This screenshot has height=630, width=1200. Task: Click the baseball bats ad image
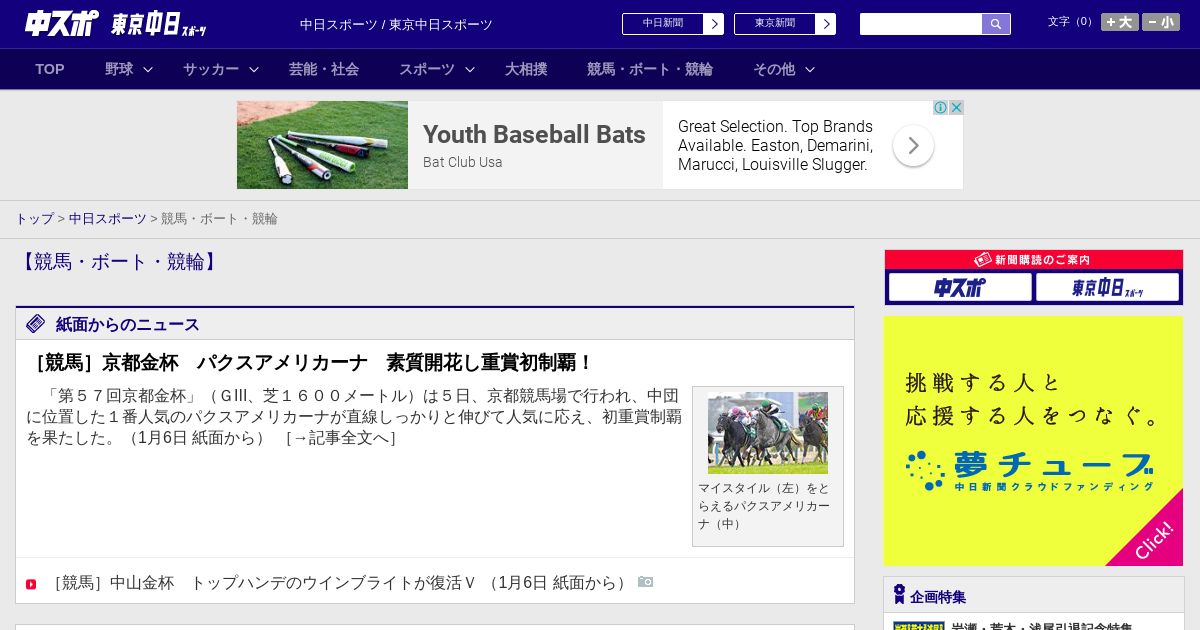coord(322,145)
